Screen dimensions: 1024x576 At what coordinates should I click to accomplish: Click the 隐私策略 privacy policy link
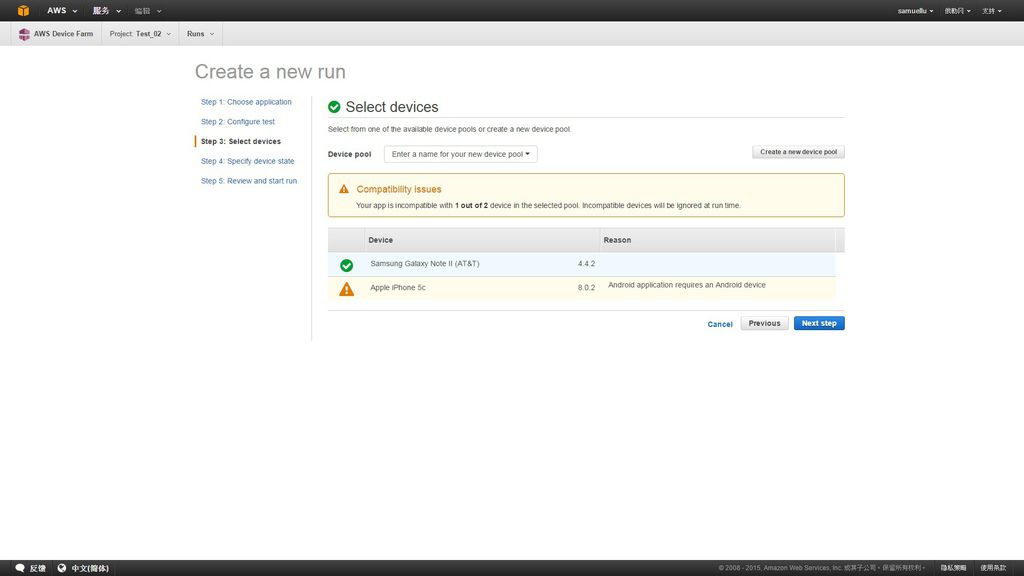tap(953, 568)
